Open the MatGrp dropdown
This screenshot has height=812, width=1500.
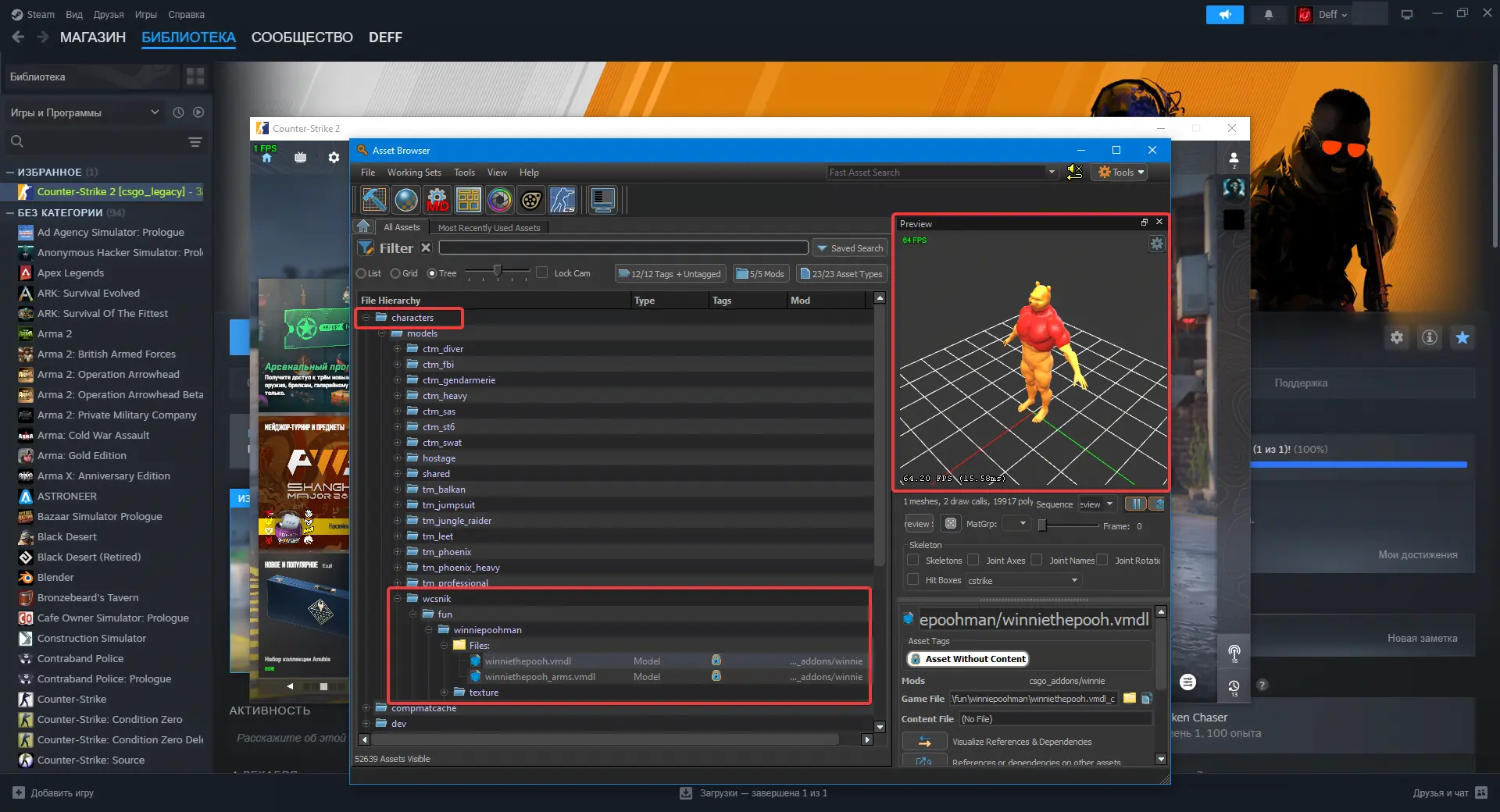click(x=1016, y=523)
